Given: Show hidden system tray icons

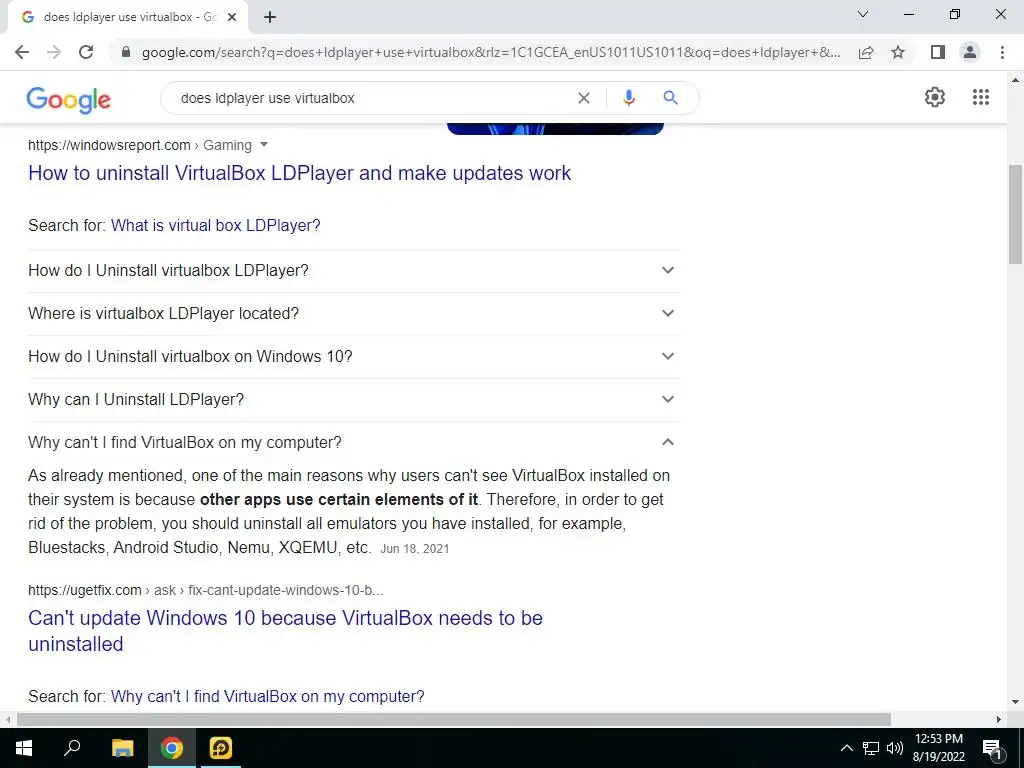Looking at the screenshot, I should 846,748.
